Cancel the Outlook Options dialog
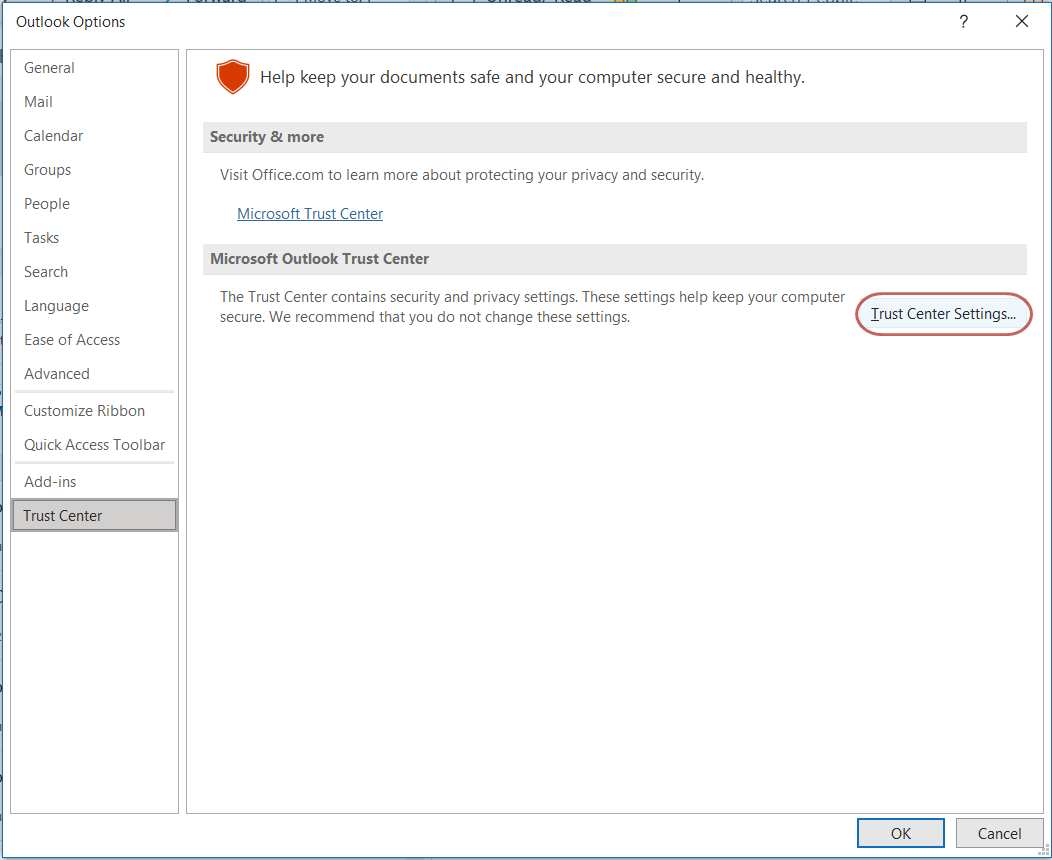The image size is (1052, 860). click(999, 833)
